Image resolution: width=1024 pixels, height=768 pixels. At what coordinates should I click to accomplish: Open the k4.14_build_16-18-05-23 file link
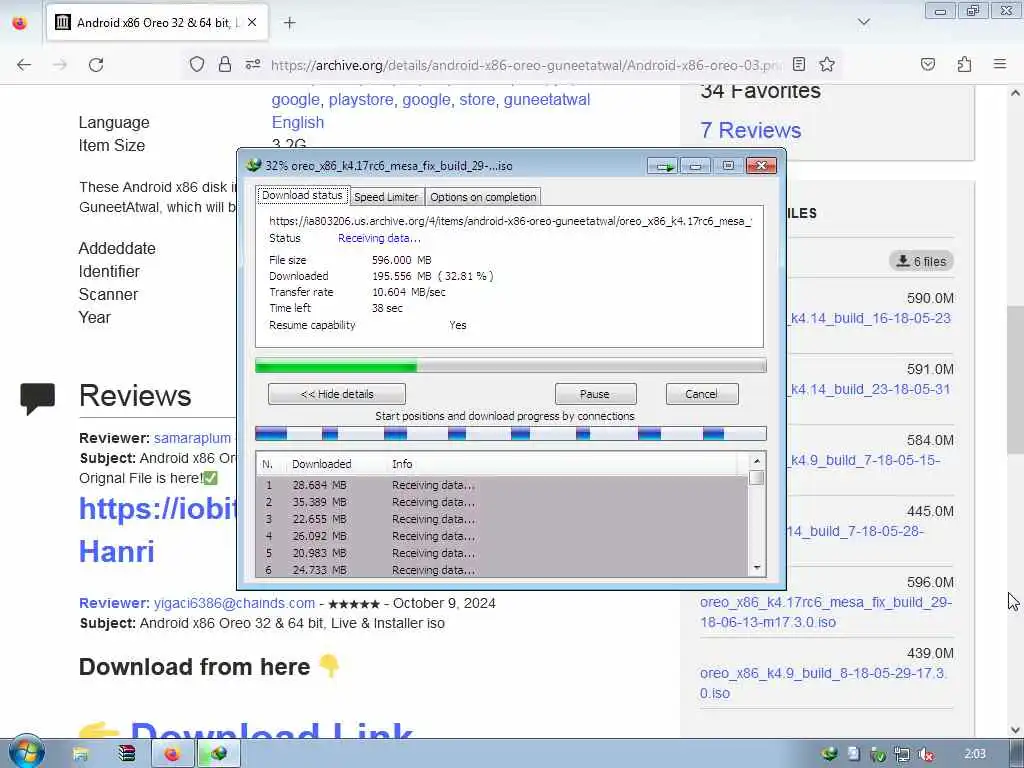pos(870,318)
